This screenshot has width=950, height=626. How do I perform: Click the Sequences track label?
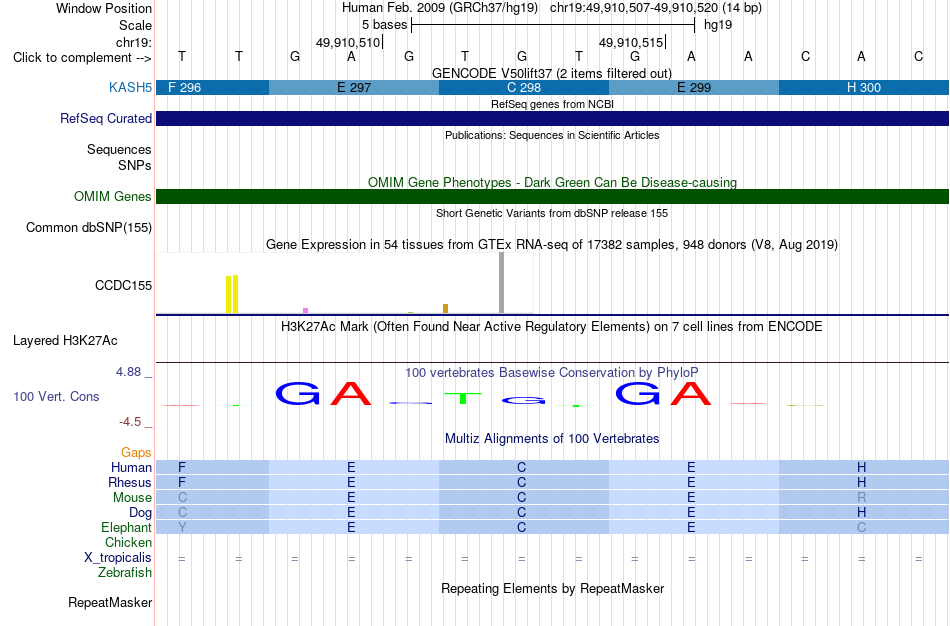[x=119, y=149]
